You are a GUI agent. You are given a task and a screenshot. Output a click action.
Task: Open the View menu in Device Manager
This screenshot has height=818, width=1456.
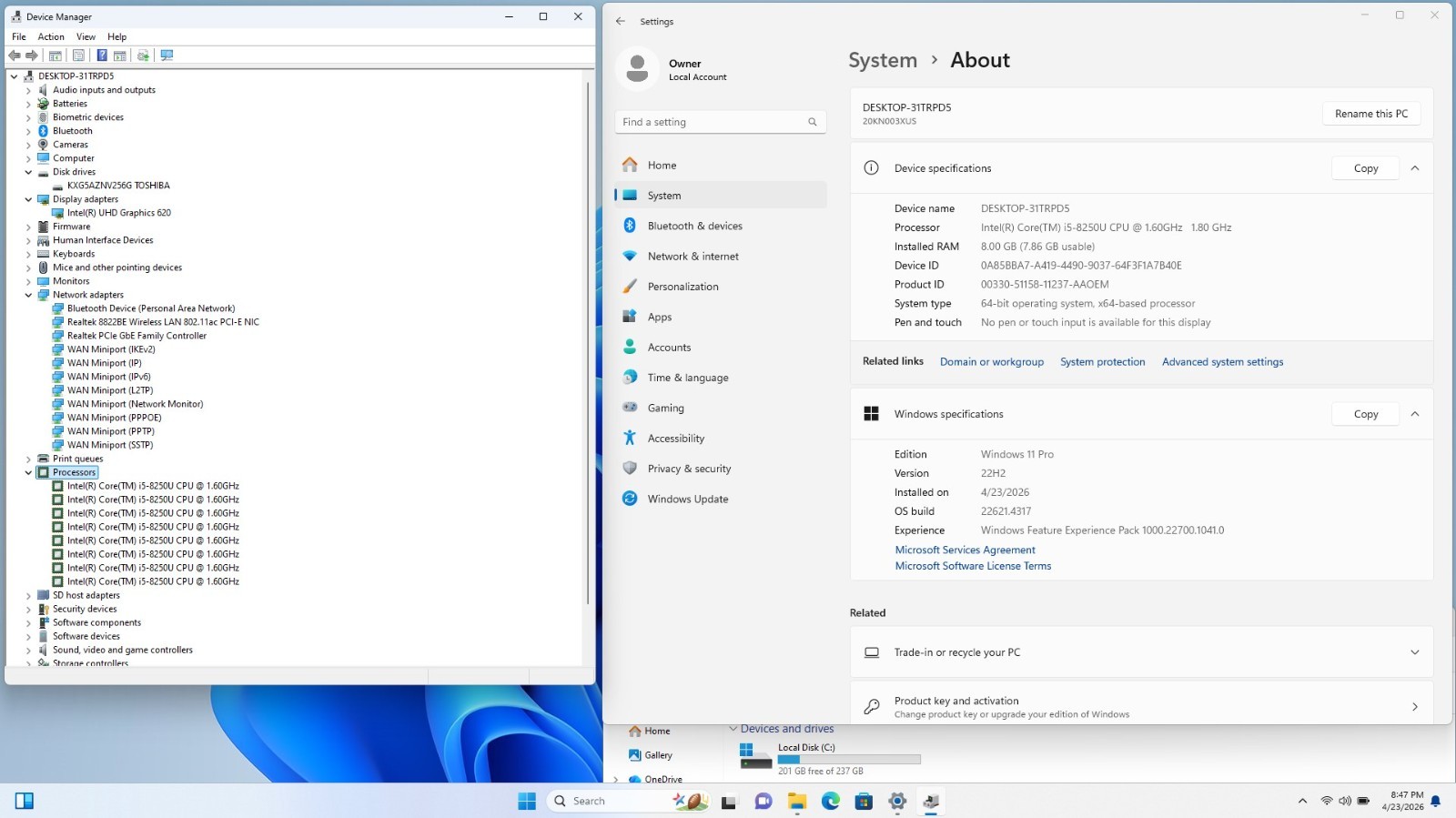pyautogui.click(x=86, y=37)
